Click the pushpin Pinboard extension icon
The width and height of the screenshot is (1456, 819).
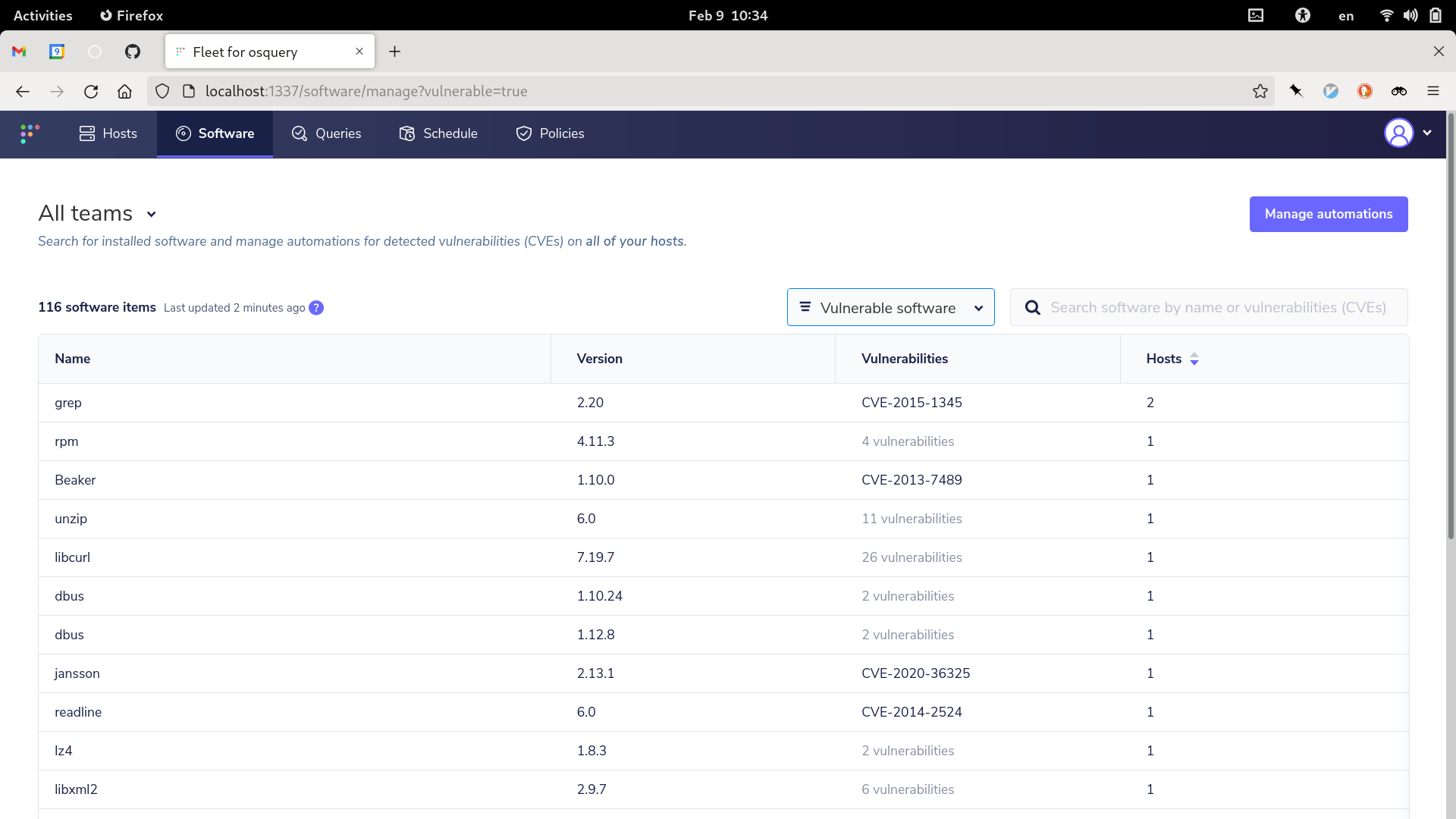[1296, 91]
